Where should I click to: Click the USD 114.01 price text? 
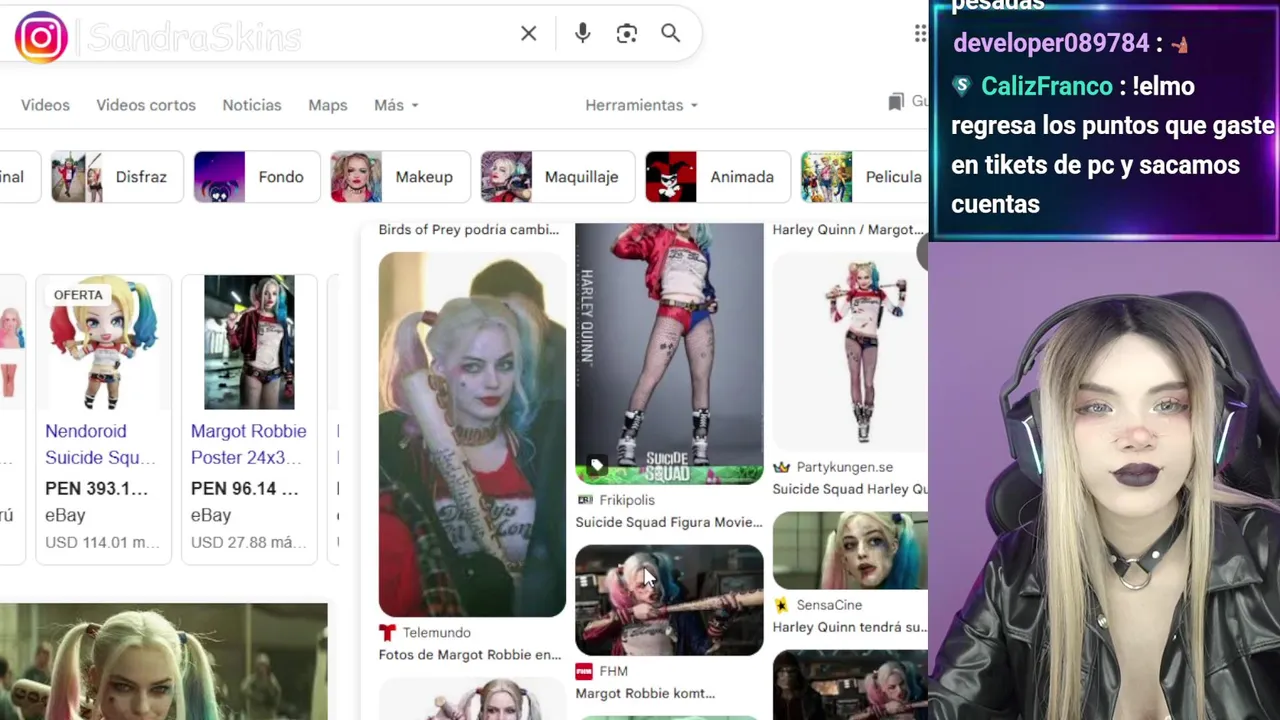[x=102, y=542]
